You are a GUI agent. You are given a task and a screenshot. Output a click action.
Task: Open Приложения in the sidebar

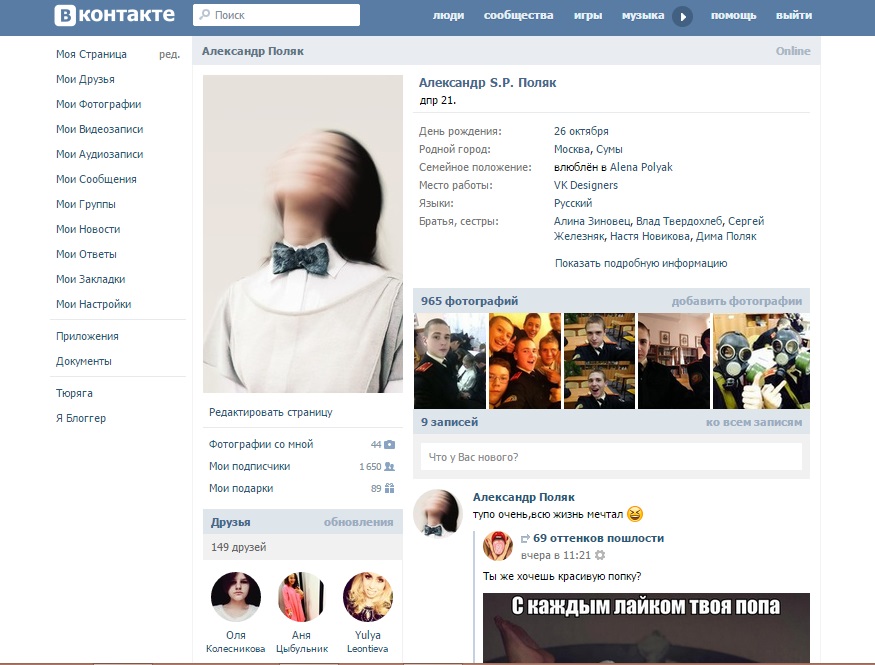[87, 336]
